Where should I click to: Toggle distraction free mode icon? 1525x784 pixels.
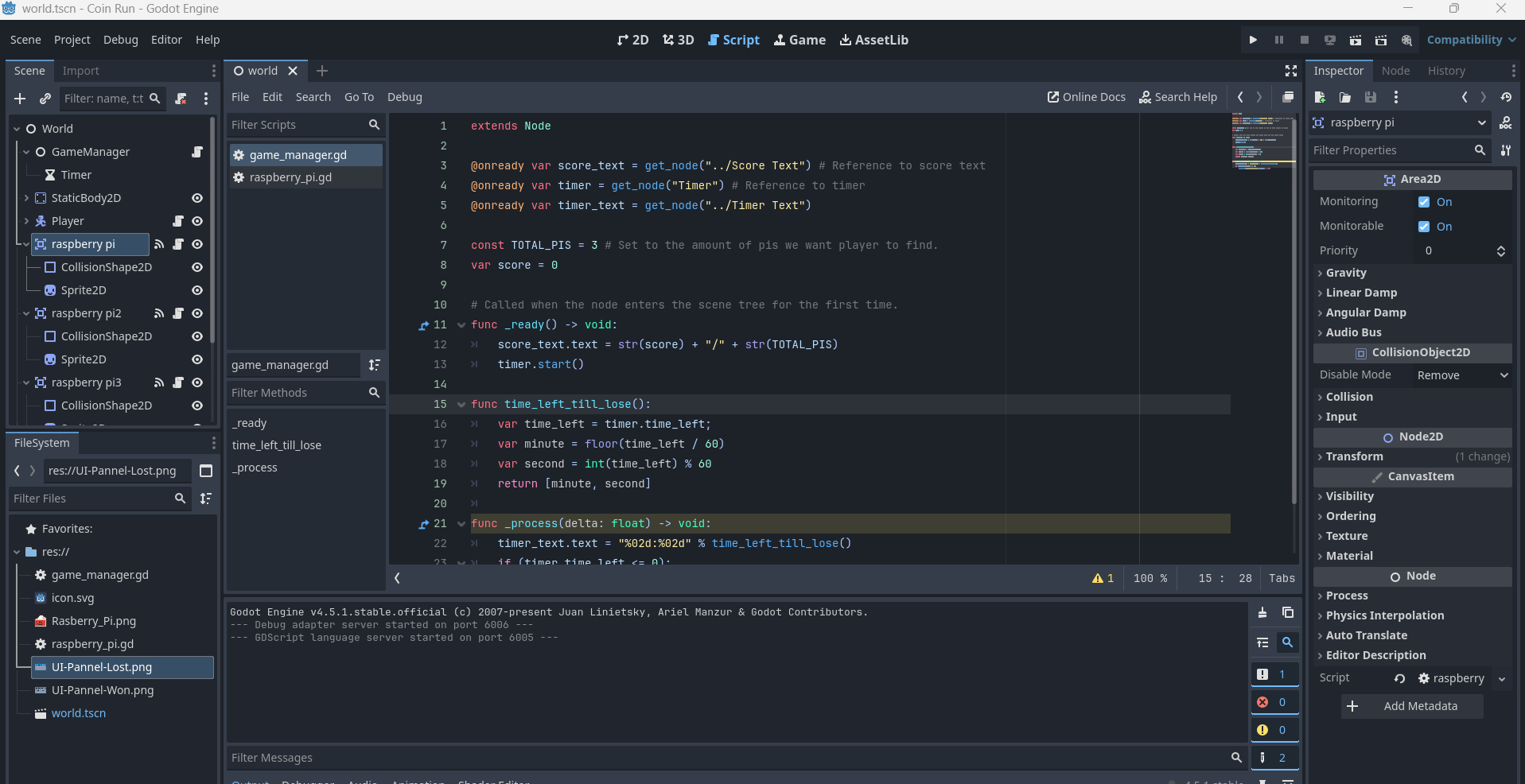click(1291, 71)
